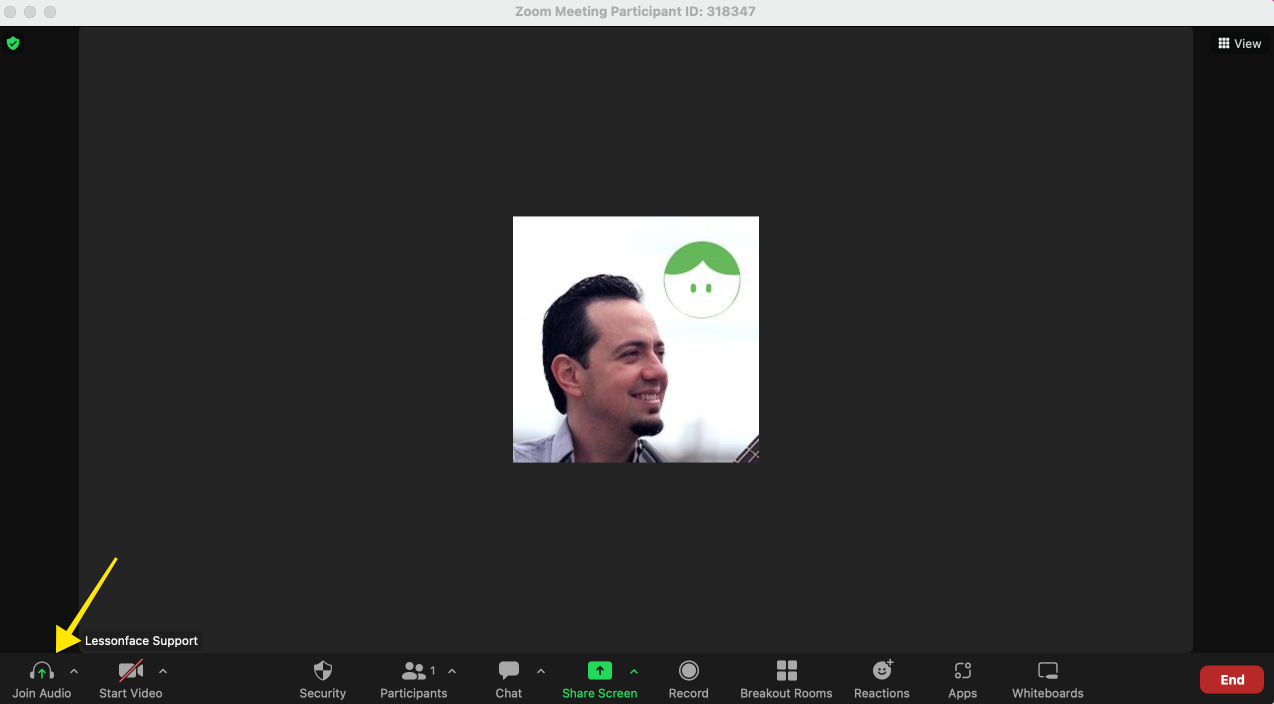Click the red End meeting button
Screen dimensions: 1274x704
coord(1231,680)
